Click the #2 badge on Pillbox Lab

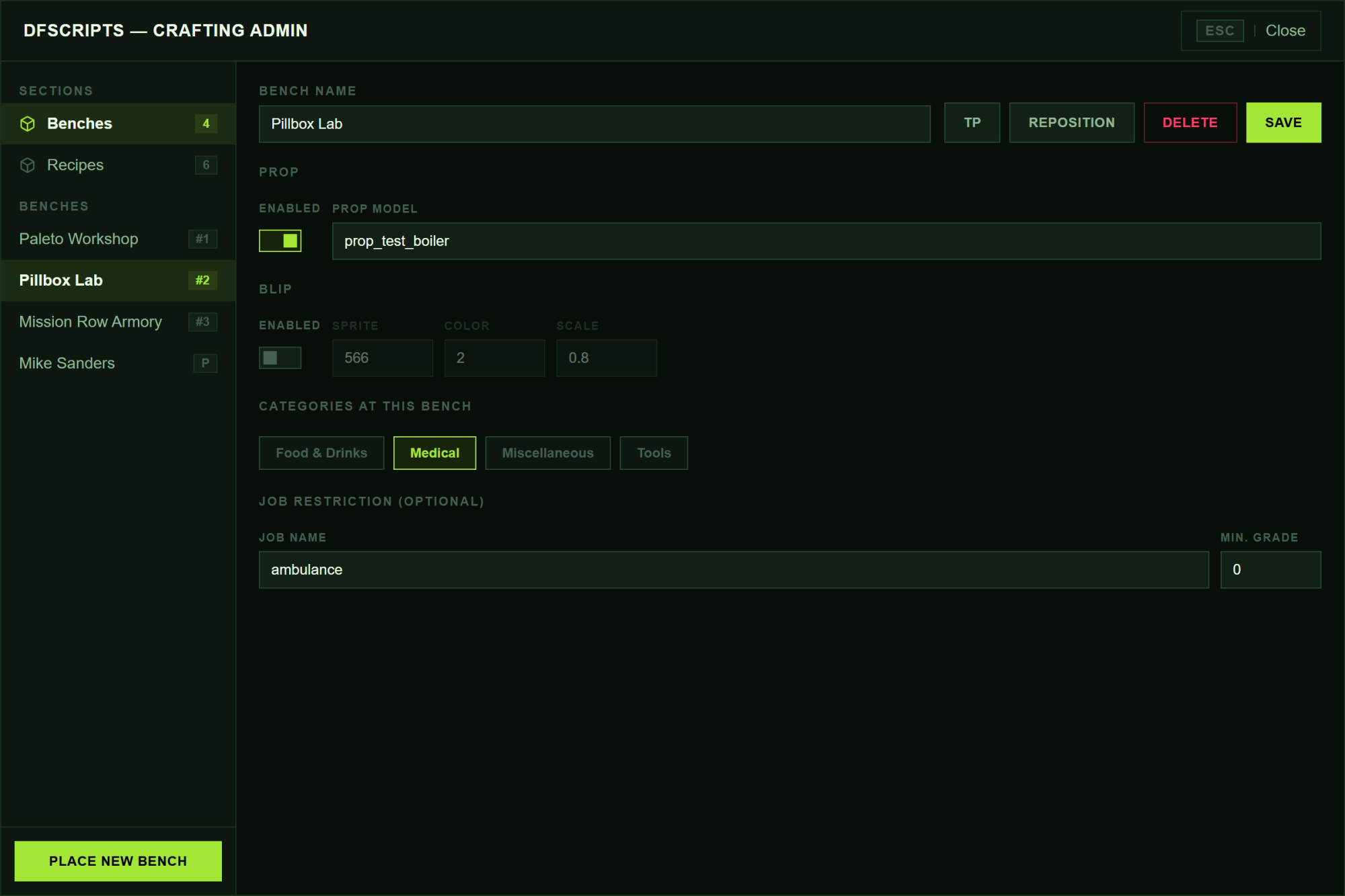(202, 280)
